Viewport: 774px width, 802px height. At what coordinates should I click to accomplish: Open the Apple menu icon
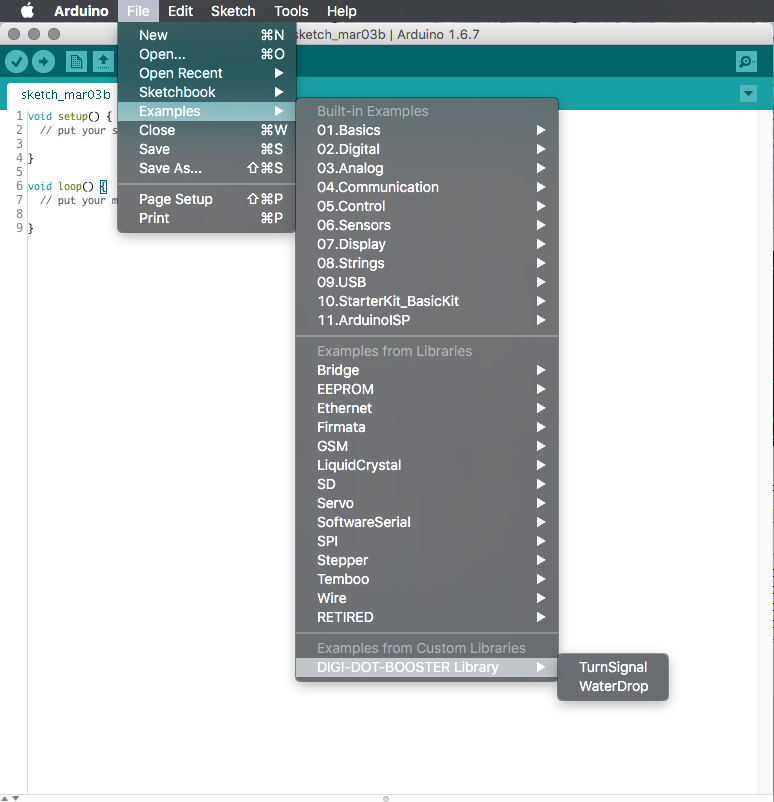pos(27,11)
